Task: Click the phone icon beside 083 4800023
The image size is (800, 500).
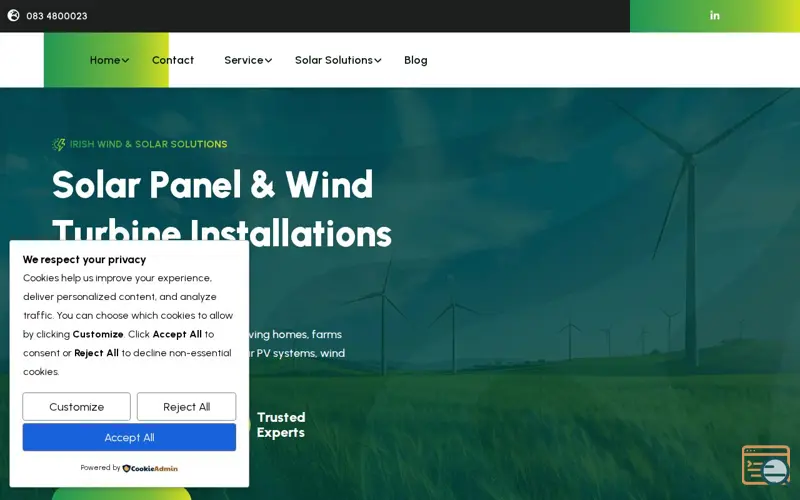Action: (14, 15)
